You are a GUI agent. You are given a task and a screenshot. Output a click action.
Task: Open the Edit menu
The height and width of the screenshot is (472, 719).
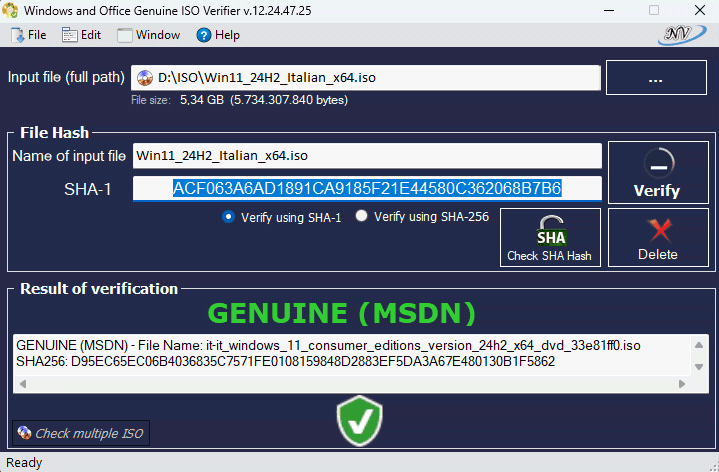pyautogui.click(x=81, y=35)
